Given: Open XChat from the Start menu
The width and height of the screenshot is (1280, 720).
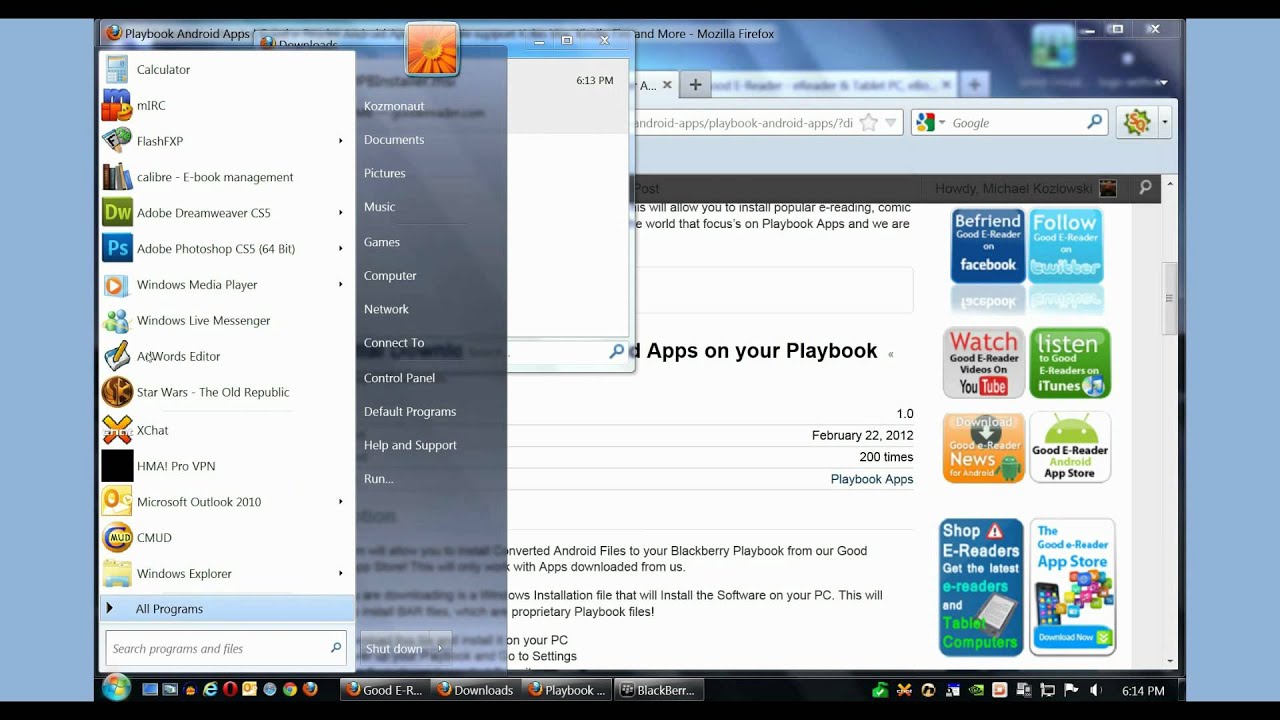Looking at the screenshot, I should [227, 430].
